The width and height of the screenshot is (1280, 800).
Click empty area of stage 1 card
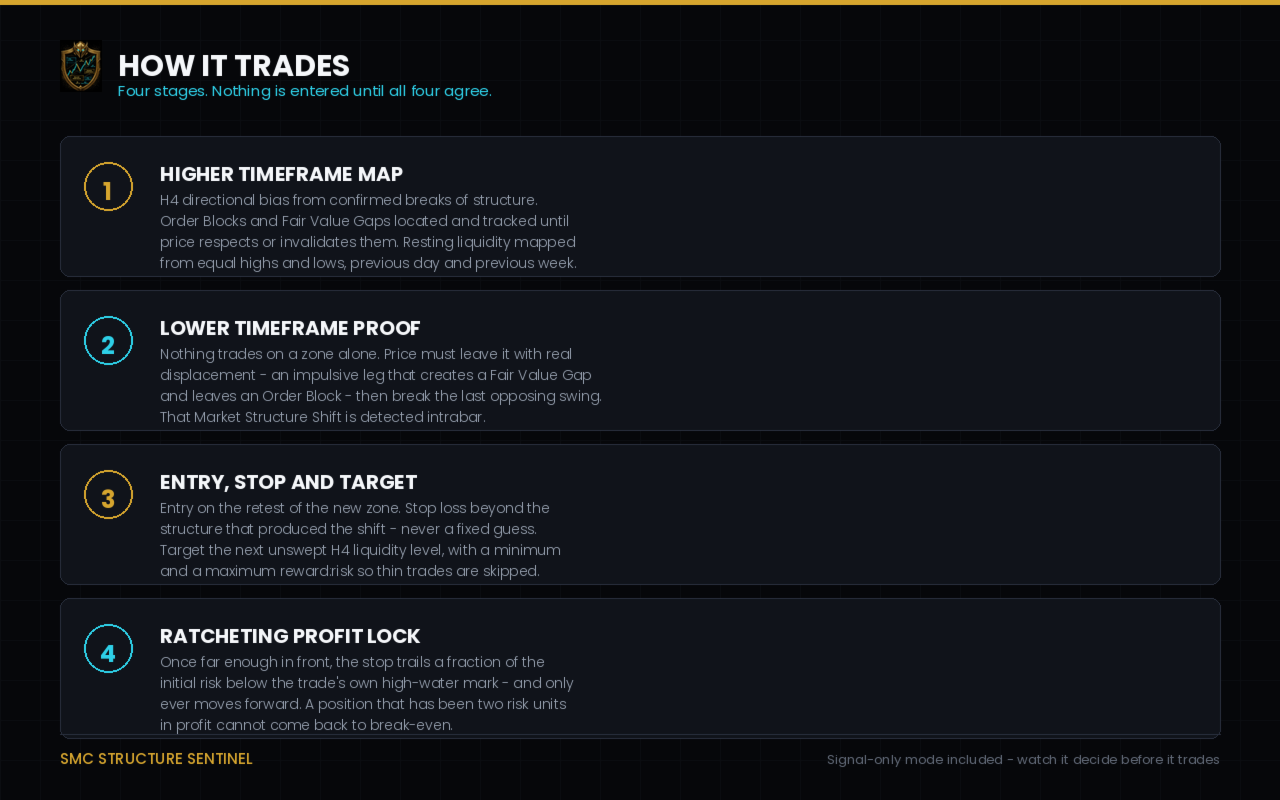tap(900, 207)
